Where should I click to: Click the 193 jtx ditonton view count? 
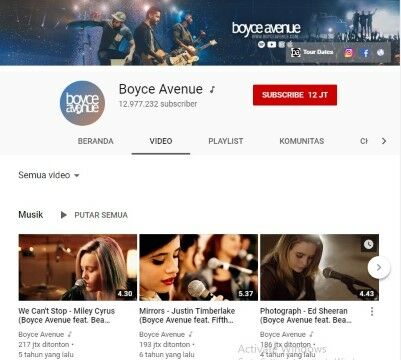(165, 344)
